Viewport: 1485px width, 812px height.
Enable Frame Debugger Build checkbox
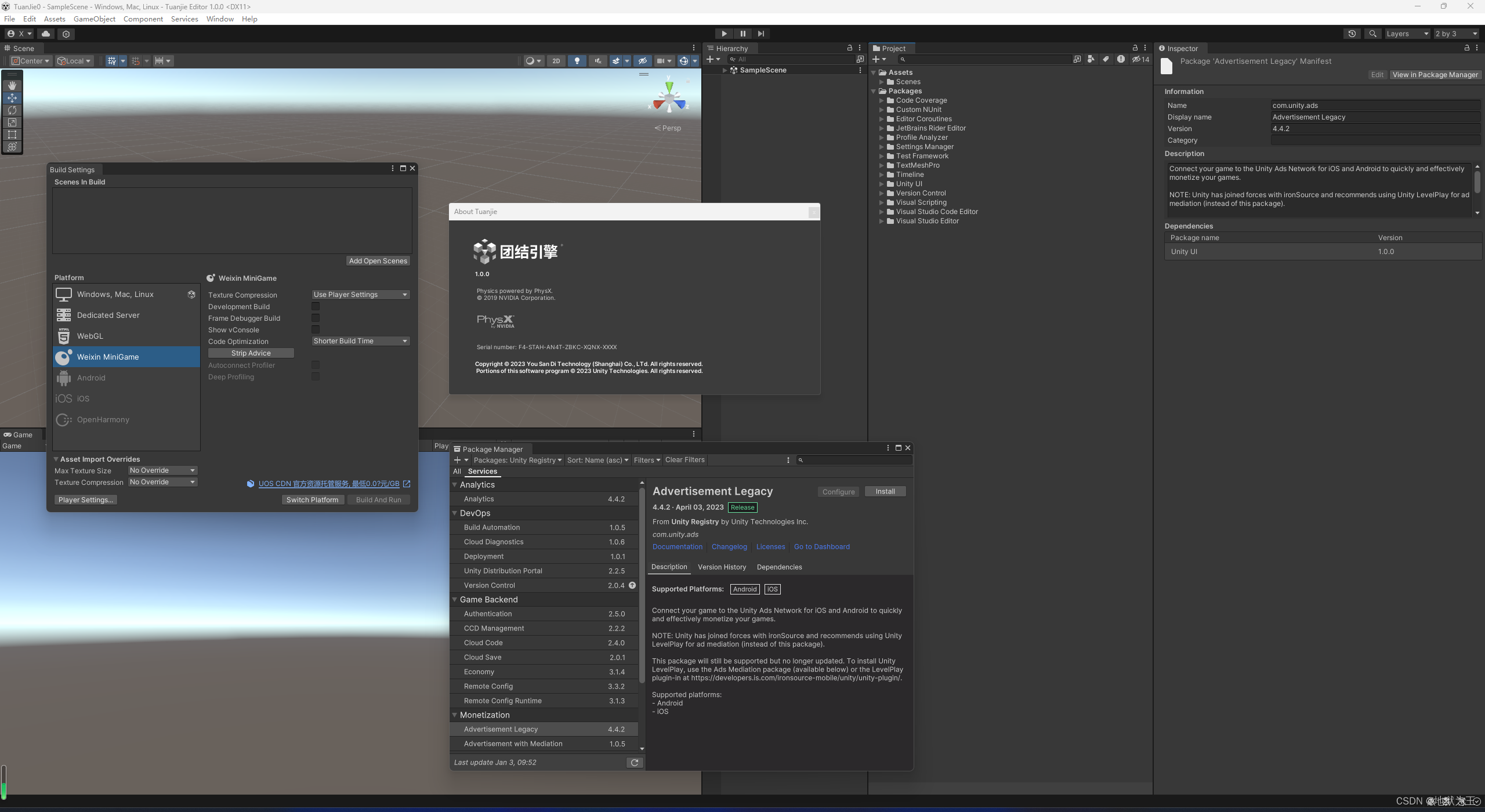[316, 318]
